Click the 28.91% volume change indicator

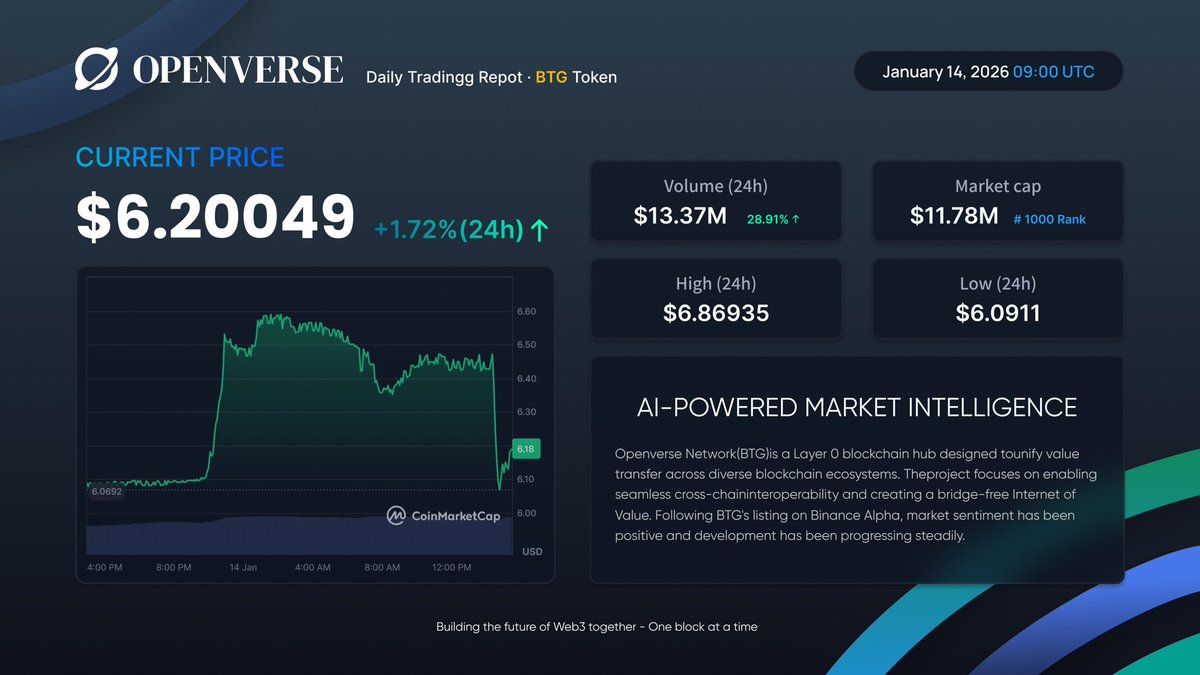point(773,218)
